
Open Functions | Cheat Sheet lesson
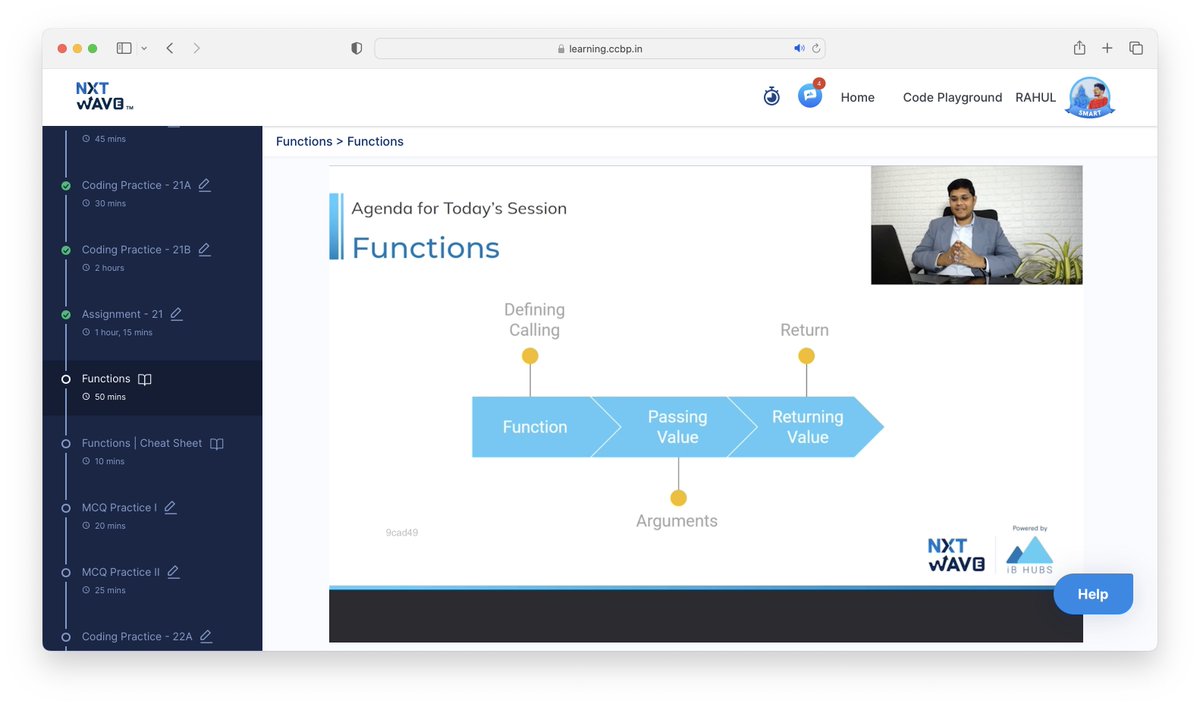tap(142, 443)
